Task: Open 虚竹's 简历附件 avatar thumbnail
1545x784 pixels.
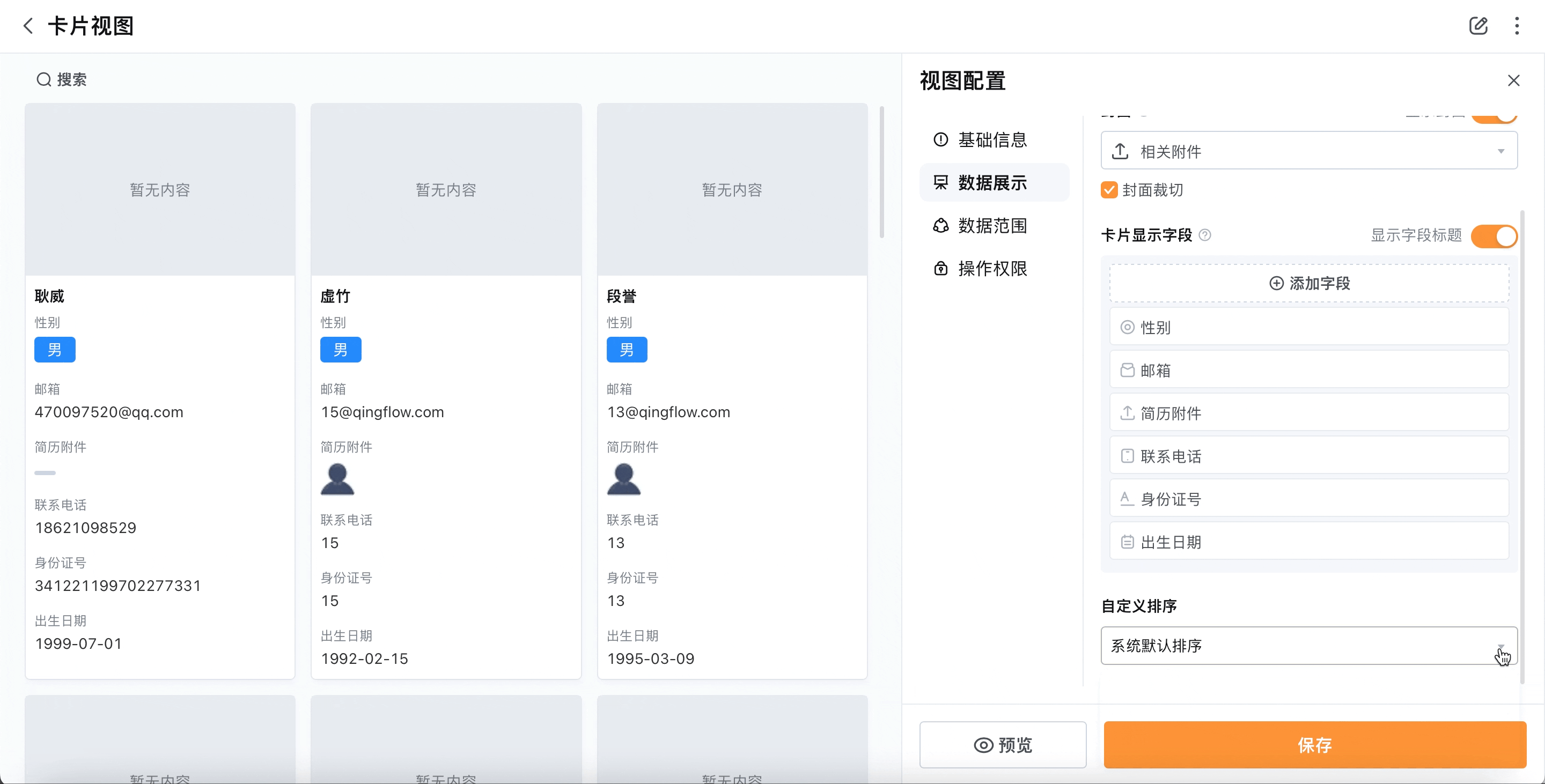Action: pyautogui.click(x=337, y=479)
